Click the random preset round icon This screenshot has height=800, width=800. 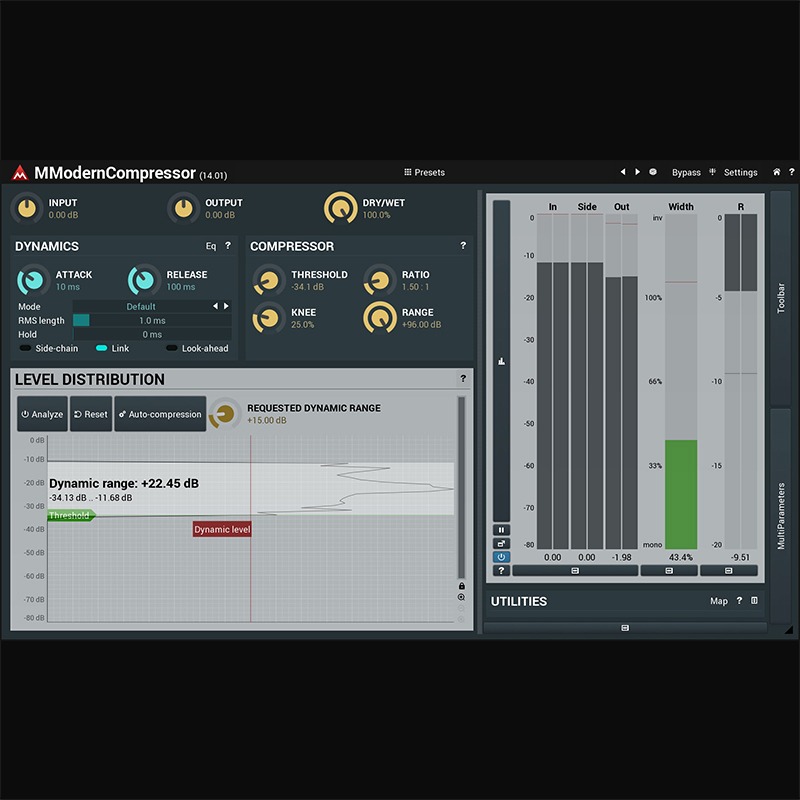[x=653, y=172]
